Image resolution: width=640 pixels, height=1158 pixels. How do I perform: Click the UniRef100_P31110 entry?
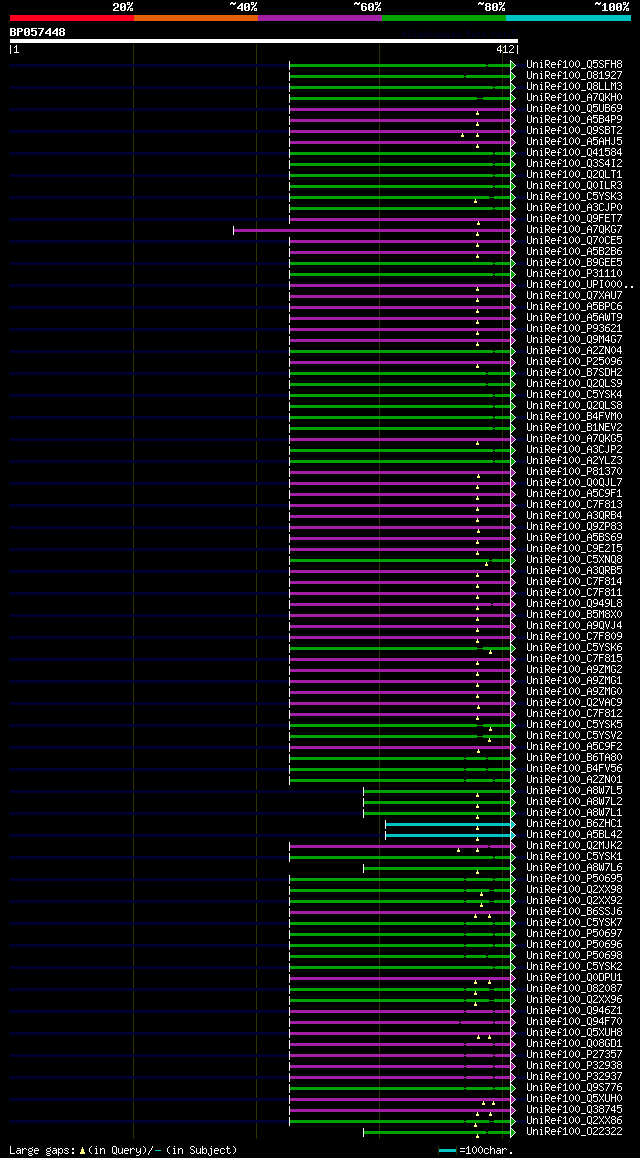coord(574,274)
